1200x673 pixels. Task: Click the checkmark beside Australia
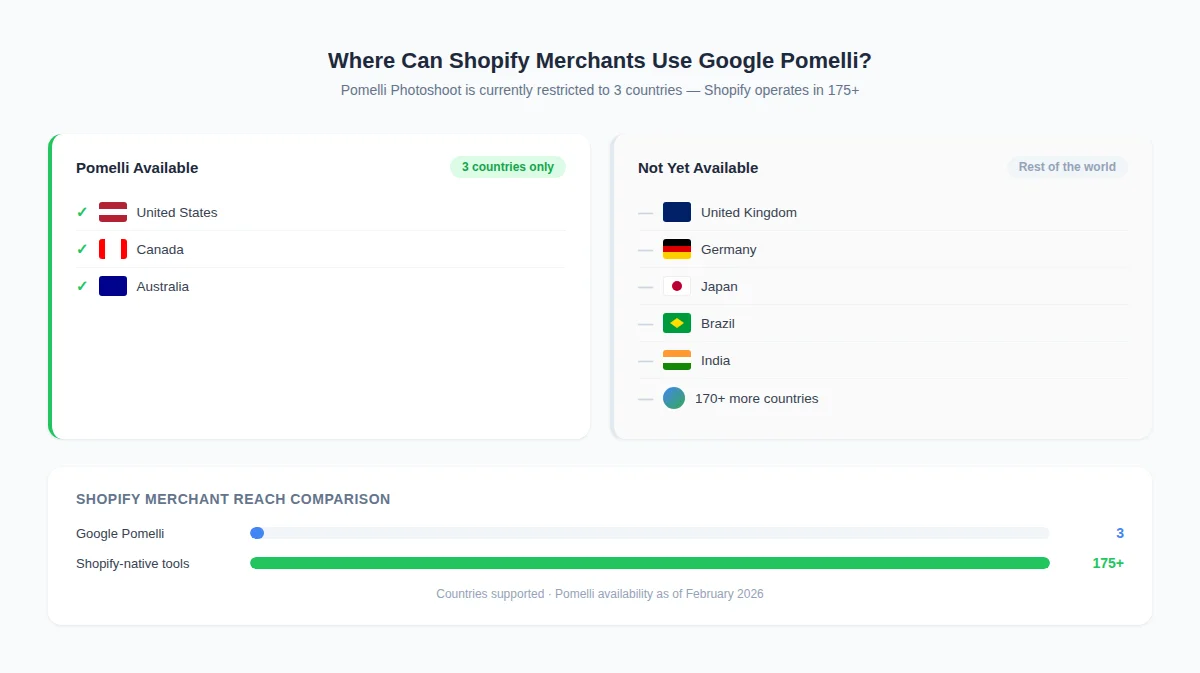coord(82,286)
